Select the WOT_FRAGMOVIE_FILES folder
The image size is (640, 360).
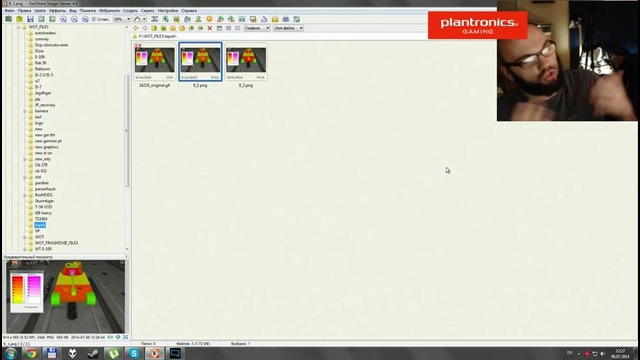[x=56, y=243]
